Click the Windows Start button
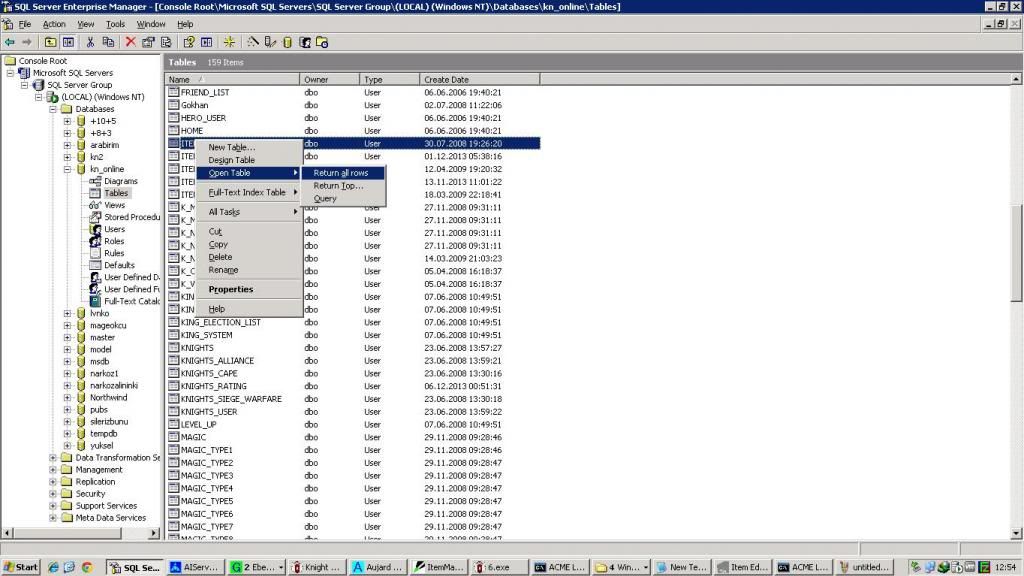Screen dimensions: 1024x576 pos(21,567)
